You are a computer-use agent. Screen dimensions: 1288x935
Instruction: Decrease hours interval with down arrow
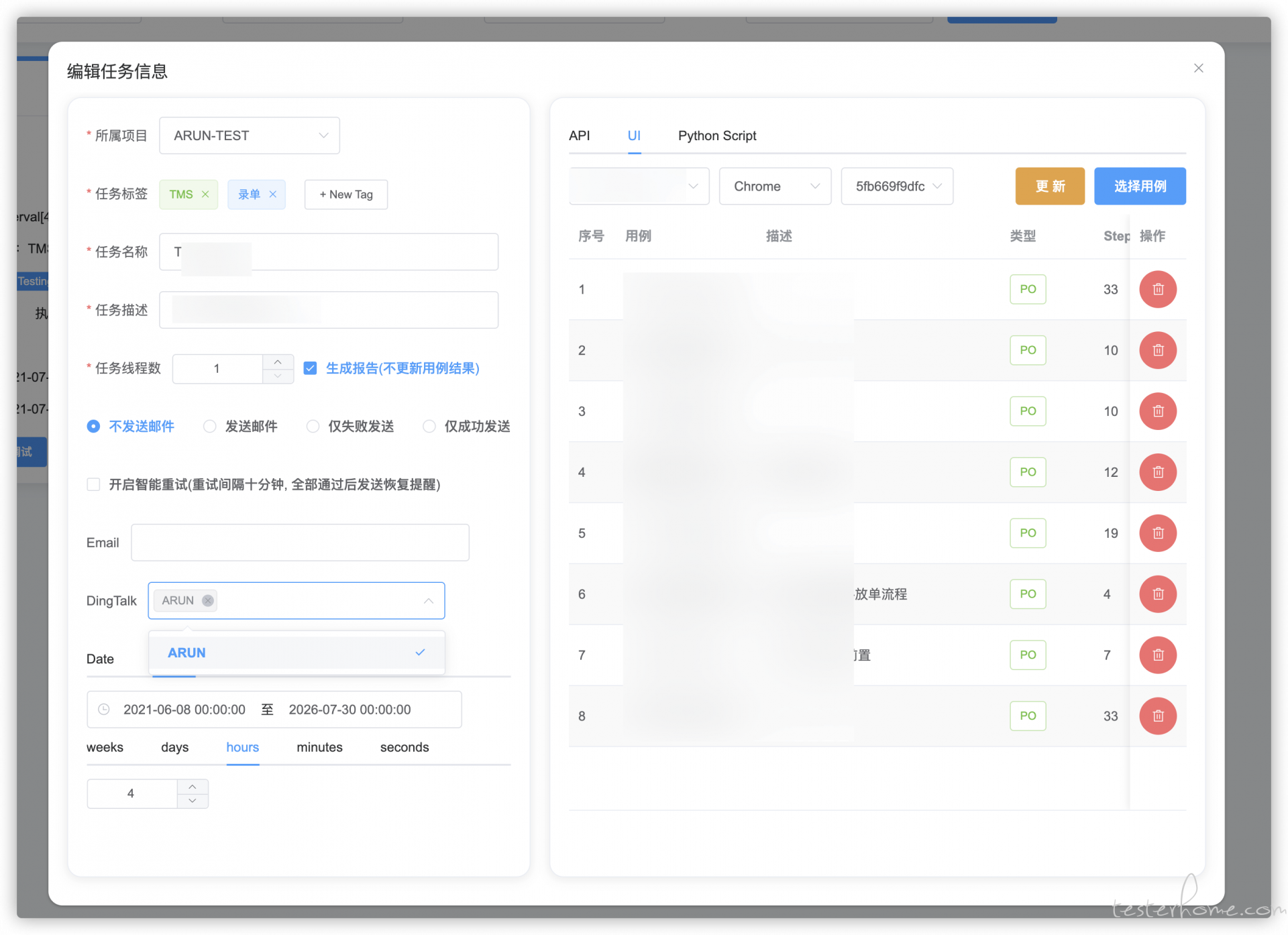click(193, 801)
